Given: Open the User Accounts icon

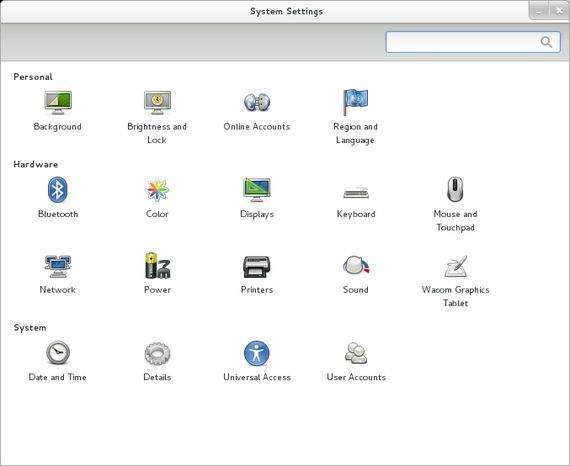Looking at the screenshot, I should [356, 353].
